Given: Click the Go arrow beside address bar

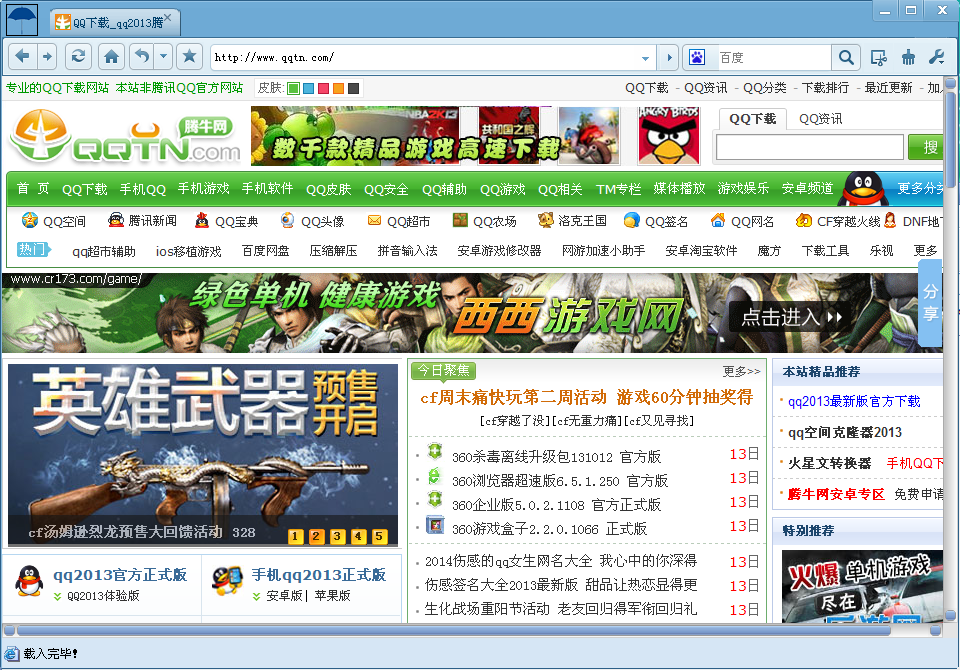Looking at the screenshot, I should tap(669, 58).
